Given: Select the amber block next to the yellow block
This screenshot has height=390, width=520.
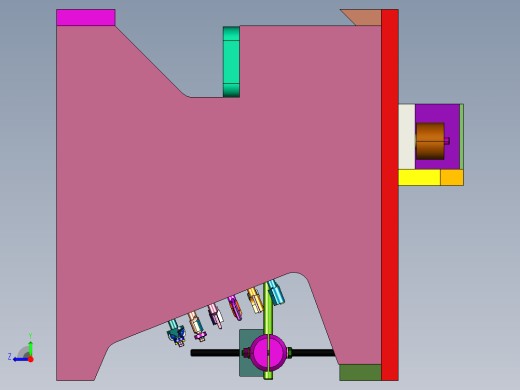Looking at the screenshot, I should point(452,177).
